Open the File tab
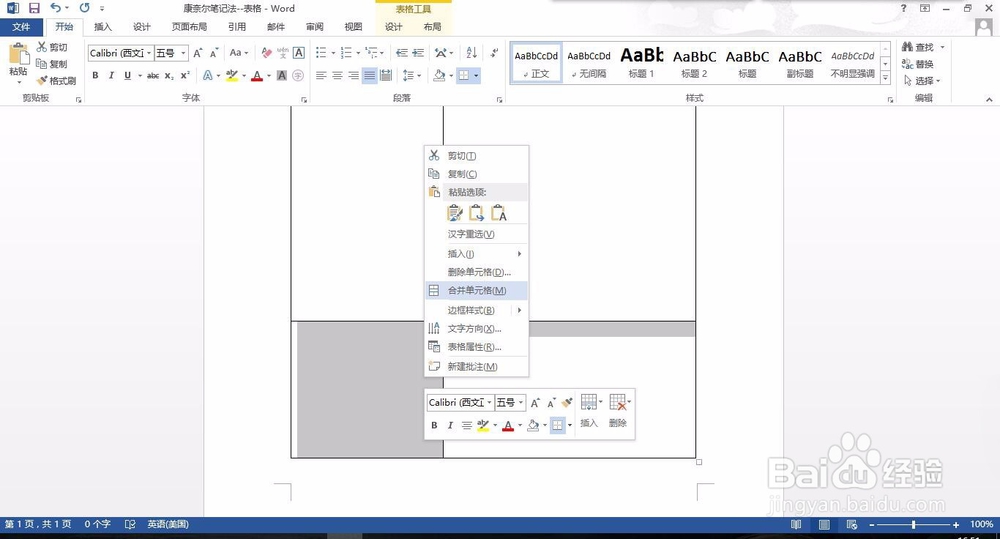The width and height of the screenshot is (1000, 539). [x=21, y=27]
